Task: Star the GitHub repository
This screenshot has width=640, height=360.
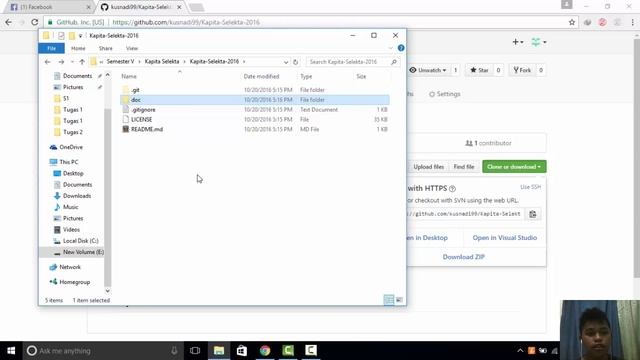Action: 480,70
